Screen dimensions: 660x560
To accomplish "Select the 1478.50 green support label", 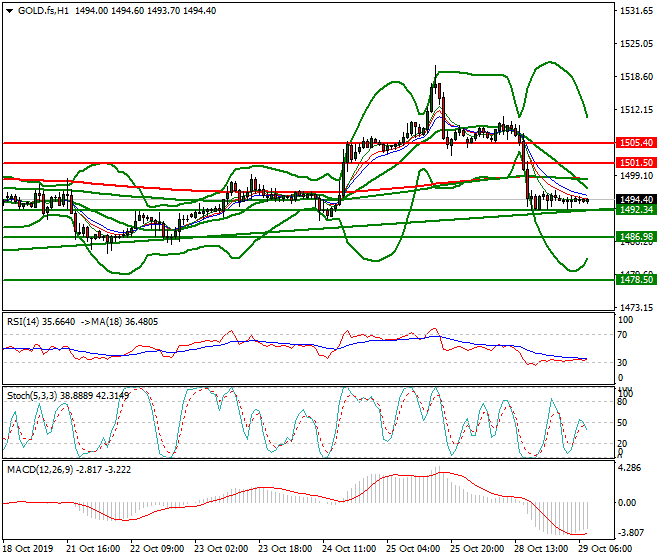I will click(x=636, y=280).
